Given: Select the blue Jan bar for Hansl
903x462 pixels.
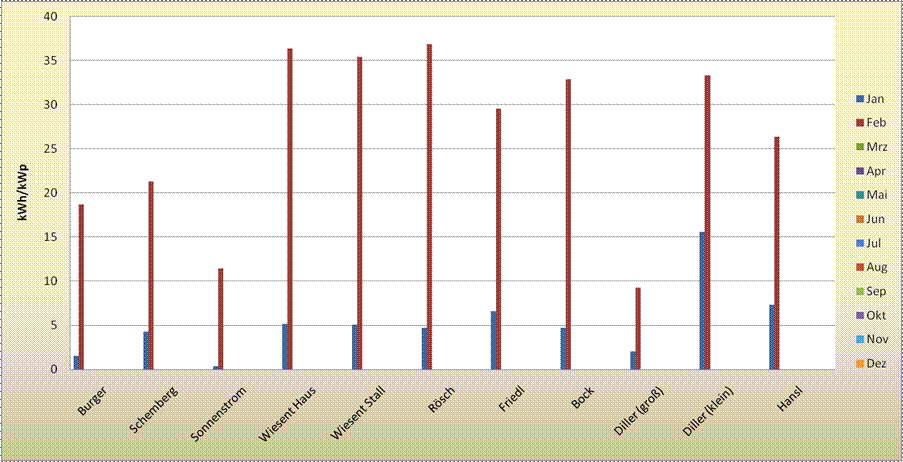Looking at the screenshot, I should (x=772, y=337).
